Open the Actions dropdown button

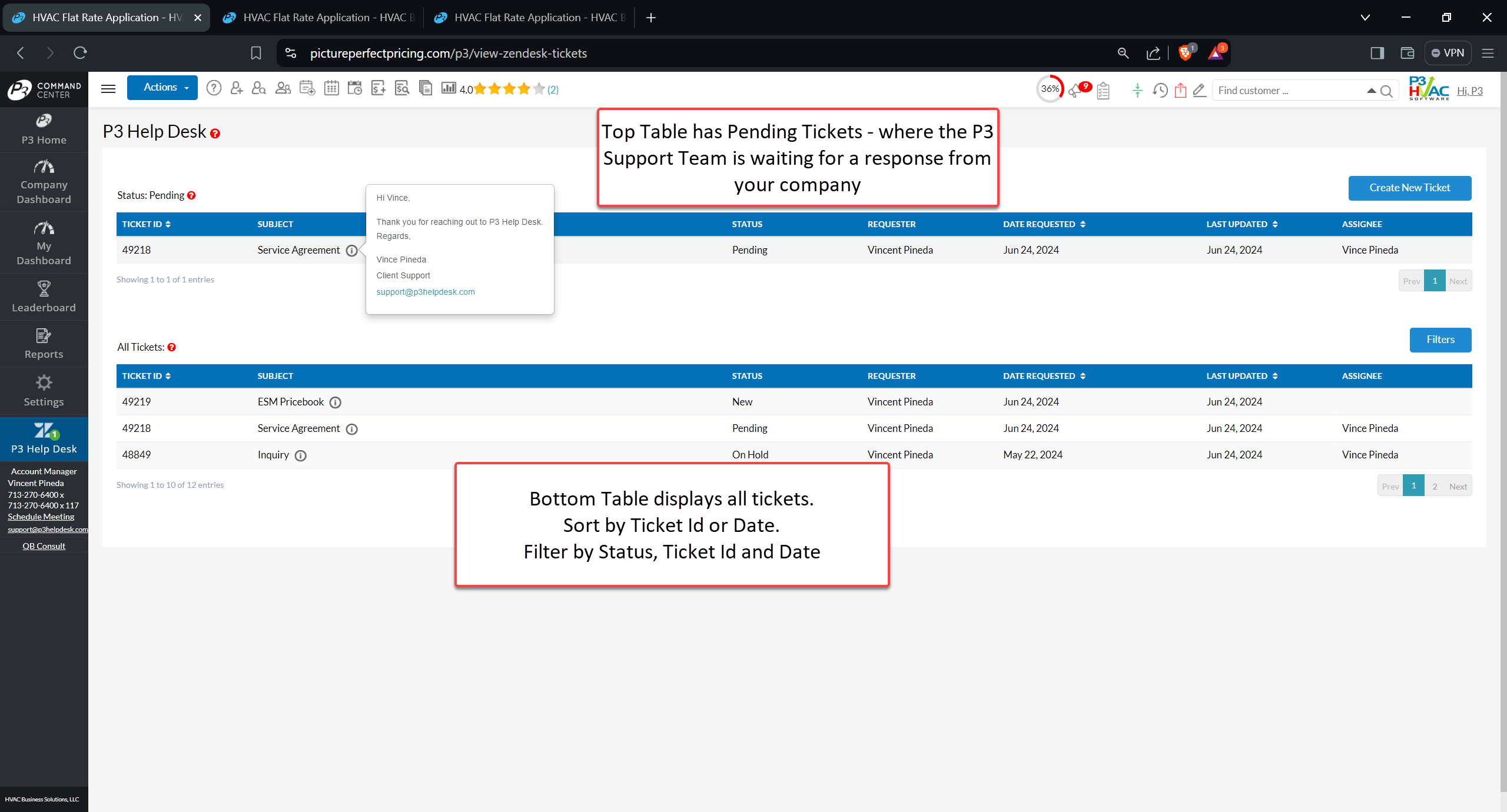click(x=162, y=88)
